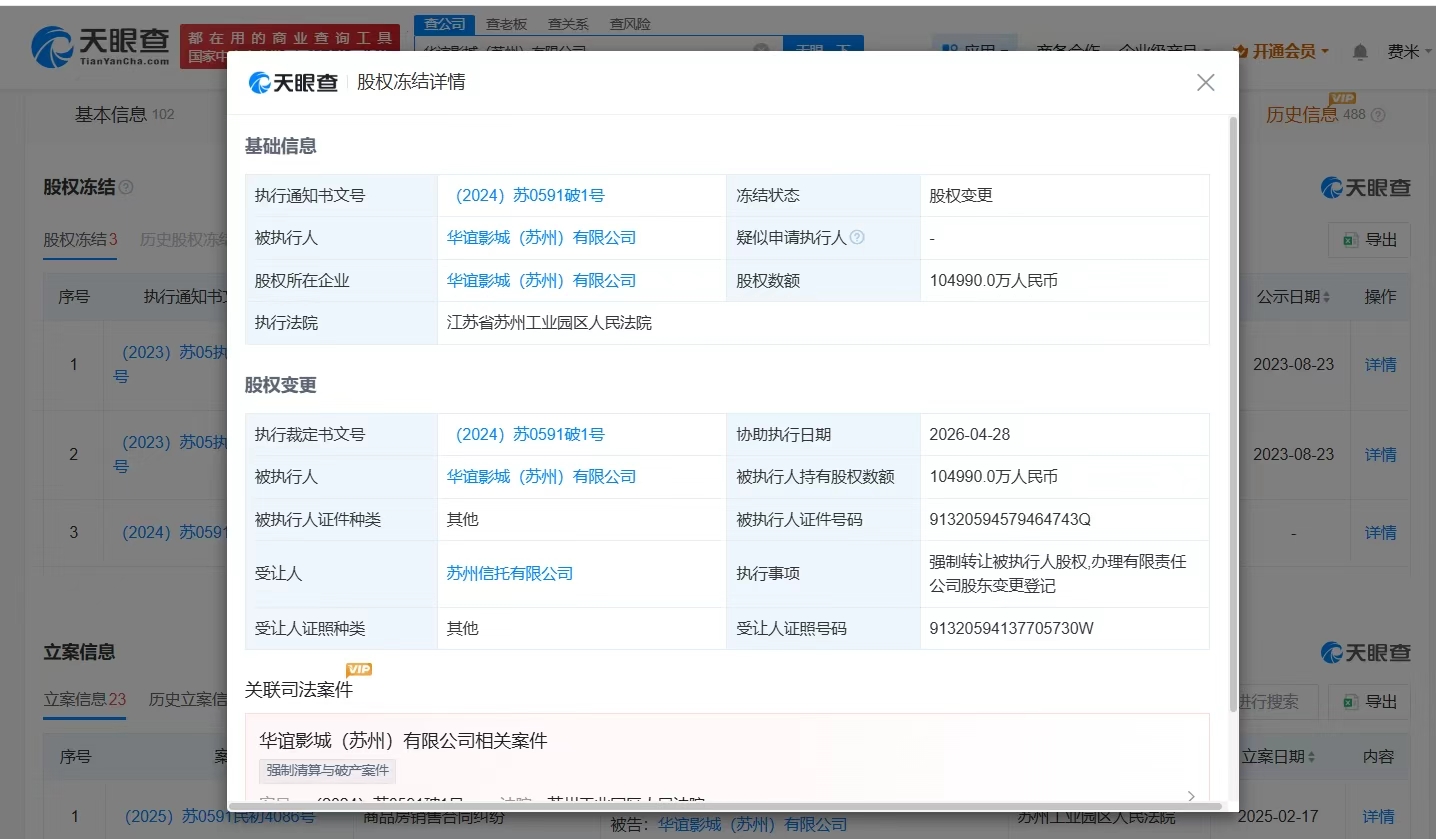Click the VIP badge above 历史信息
This screenshot has width=1436, height=839.
pos(1342,98)
